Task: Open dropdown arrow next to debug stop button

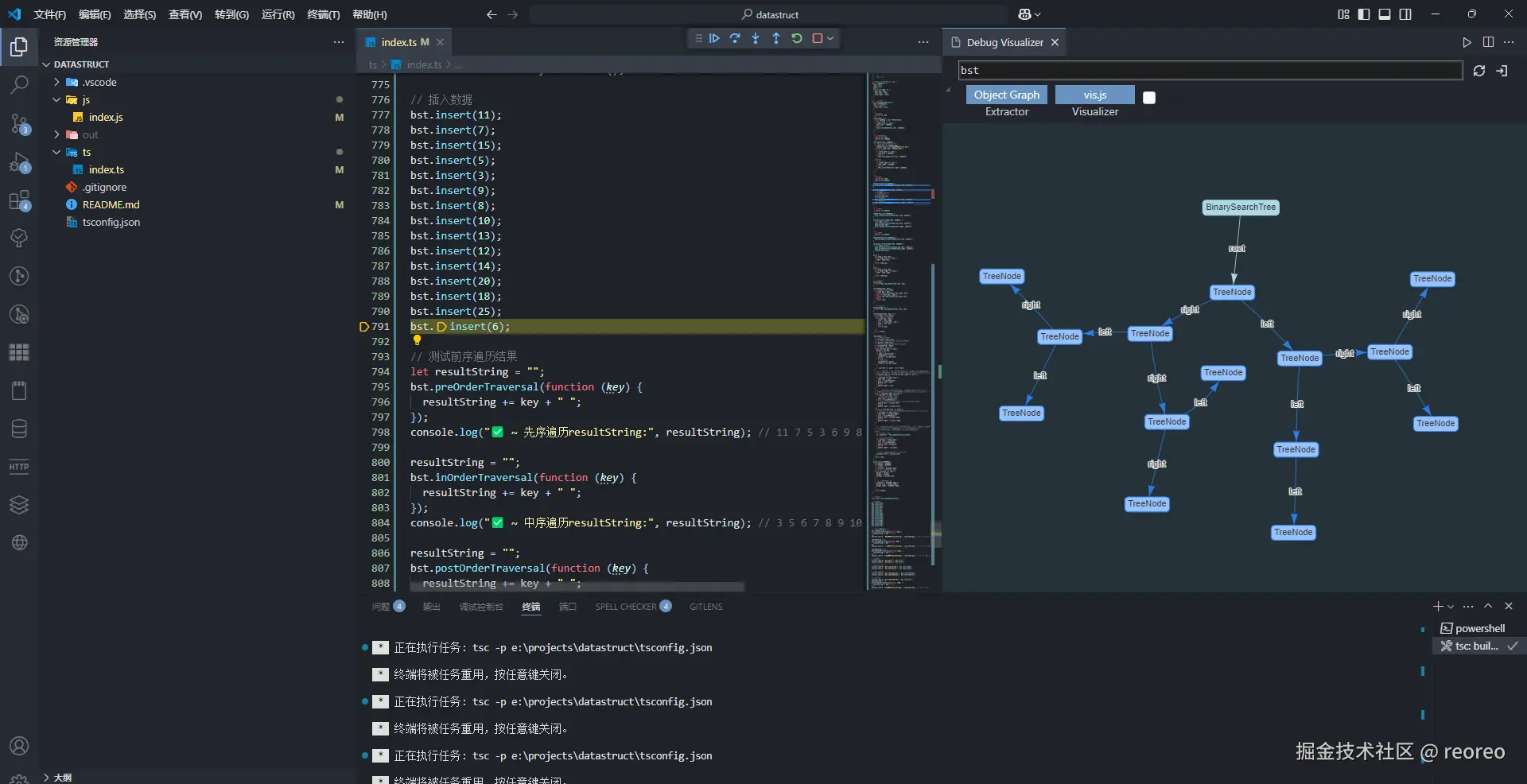Action: tap(830, 38)
